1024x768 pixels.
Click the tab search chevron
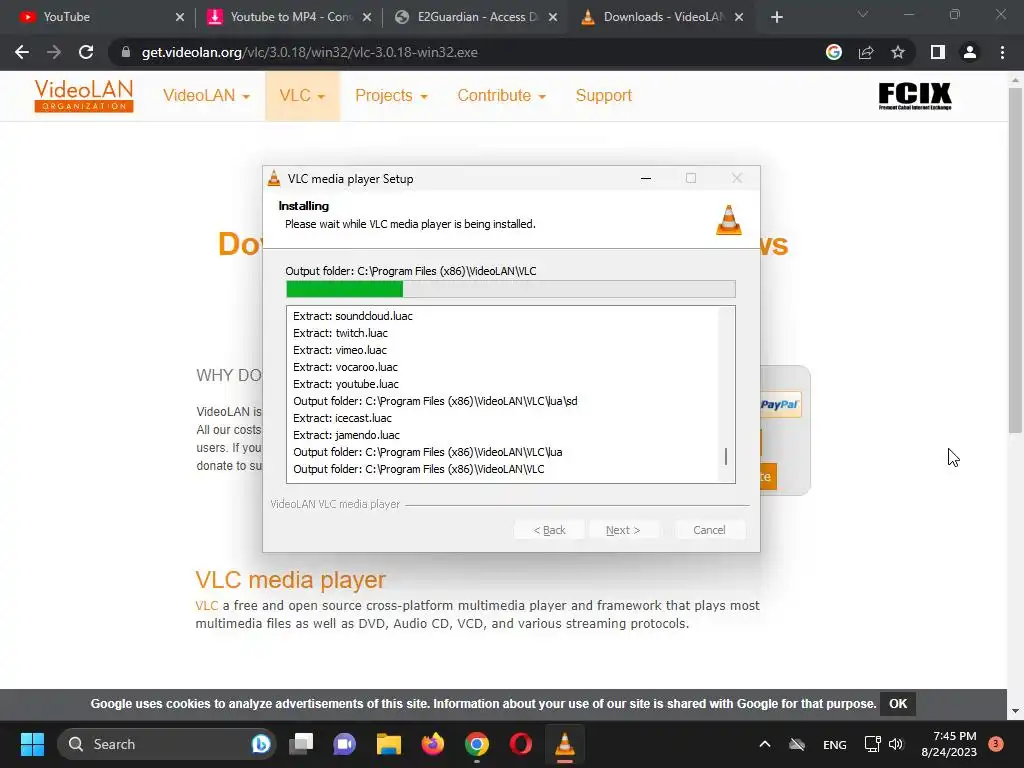coord(863,14)
